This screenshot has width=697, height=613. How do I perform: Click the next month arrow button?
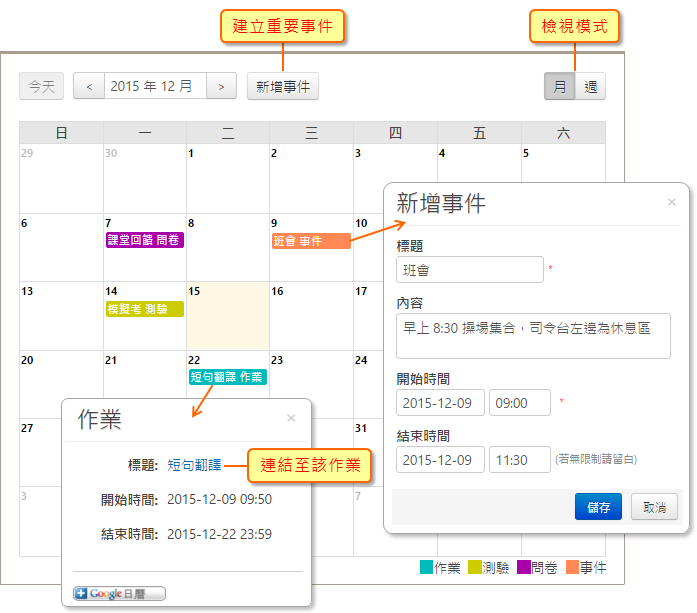tap(222, 87)
